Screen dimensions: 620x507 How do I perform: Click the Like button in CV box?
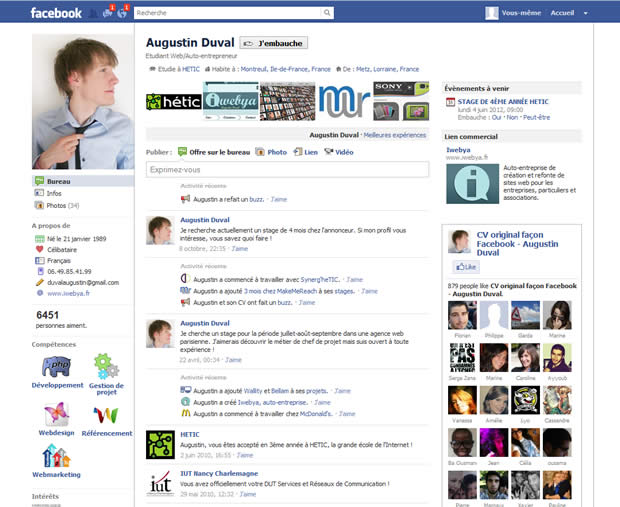tap(466, 267)
